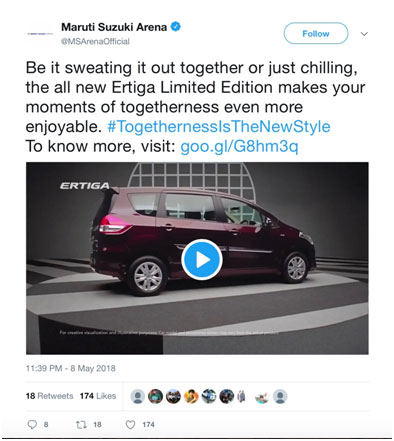394x441 pixels.
Task: Click the retweet arrows icon
Action: (x=81, y=424)
